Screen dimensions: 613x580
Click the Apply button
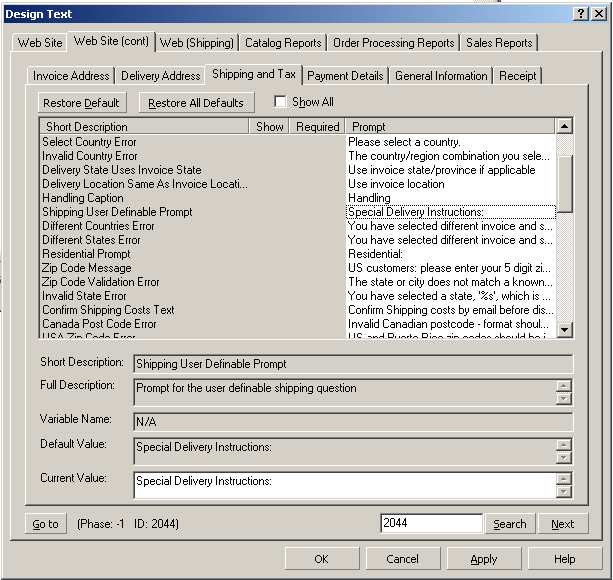pyautogui.click(x=484, y=559)
